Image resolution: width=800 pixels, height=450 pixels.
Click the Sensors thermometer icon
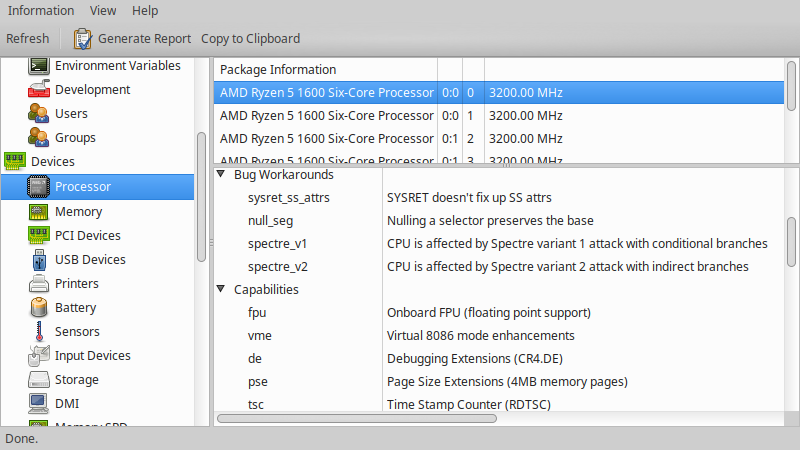coord(39,331)
